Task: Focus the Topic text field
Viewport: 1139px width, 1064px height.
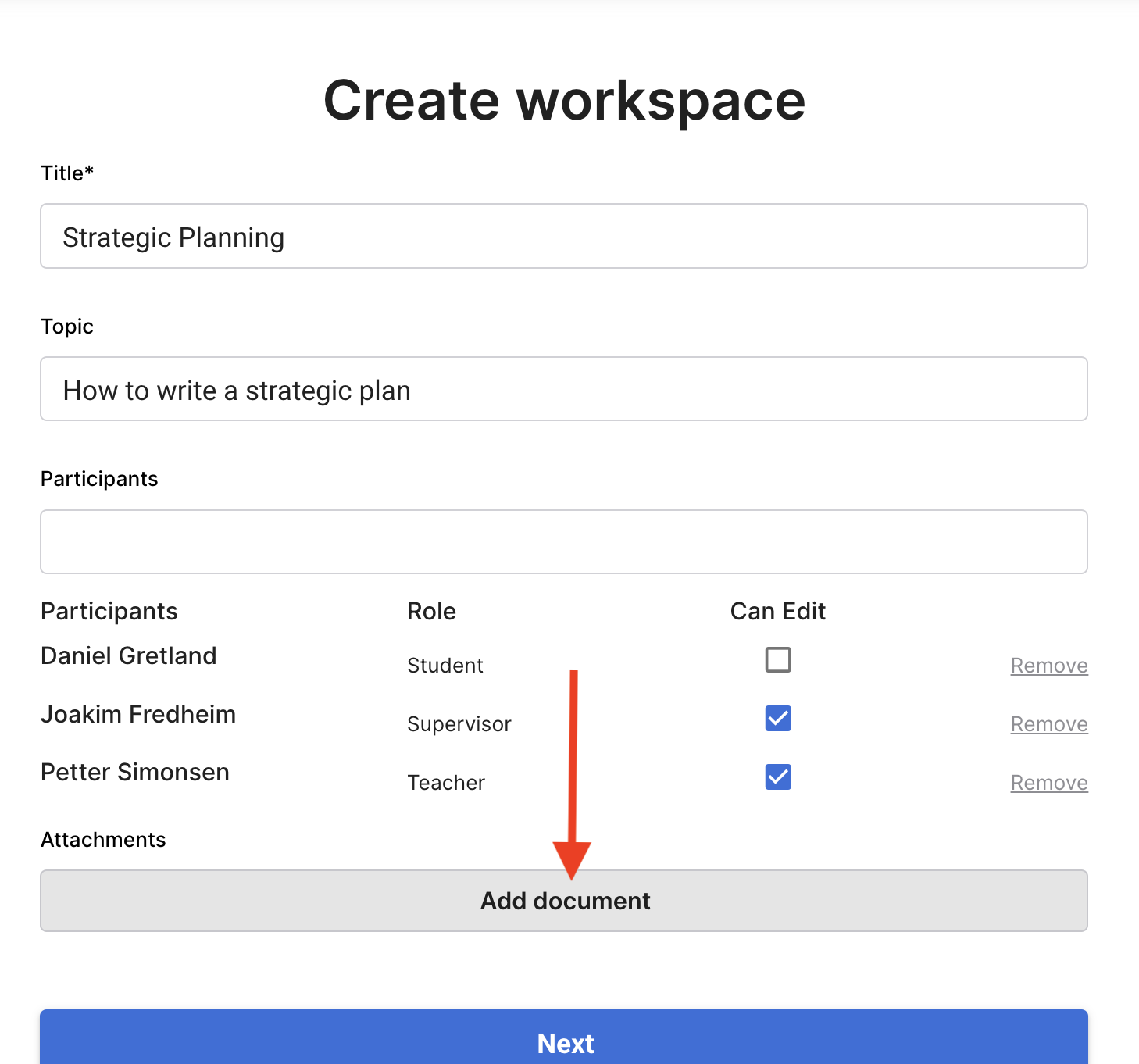Action: [x=563, y=390]
